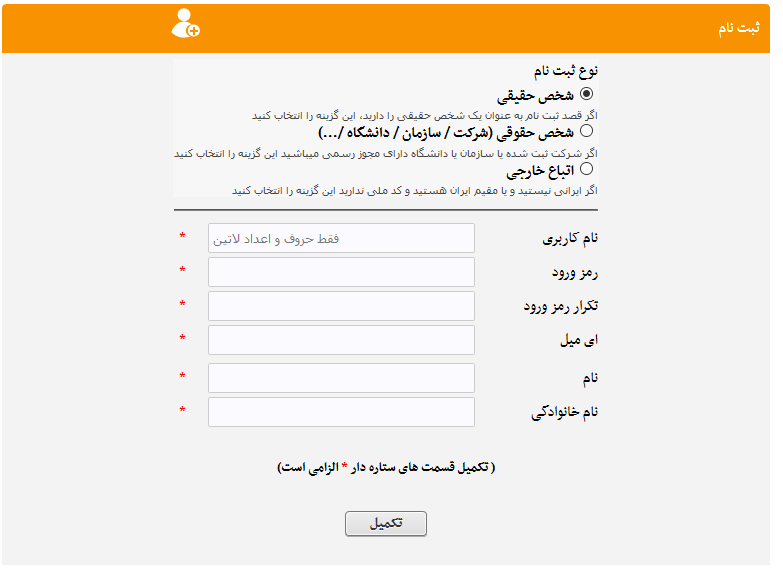
Task: Focus the 'نام کاربری' username input field
Action: pyautogui.click(x=341, y=238)
